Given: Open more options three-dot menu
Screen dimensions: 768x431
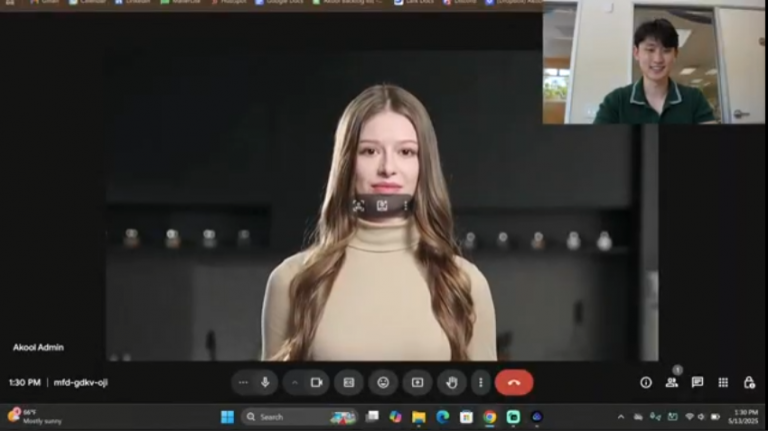Looking at the screenshot, I should pos(480,382).
